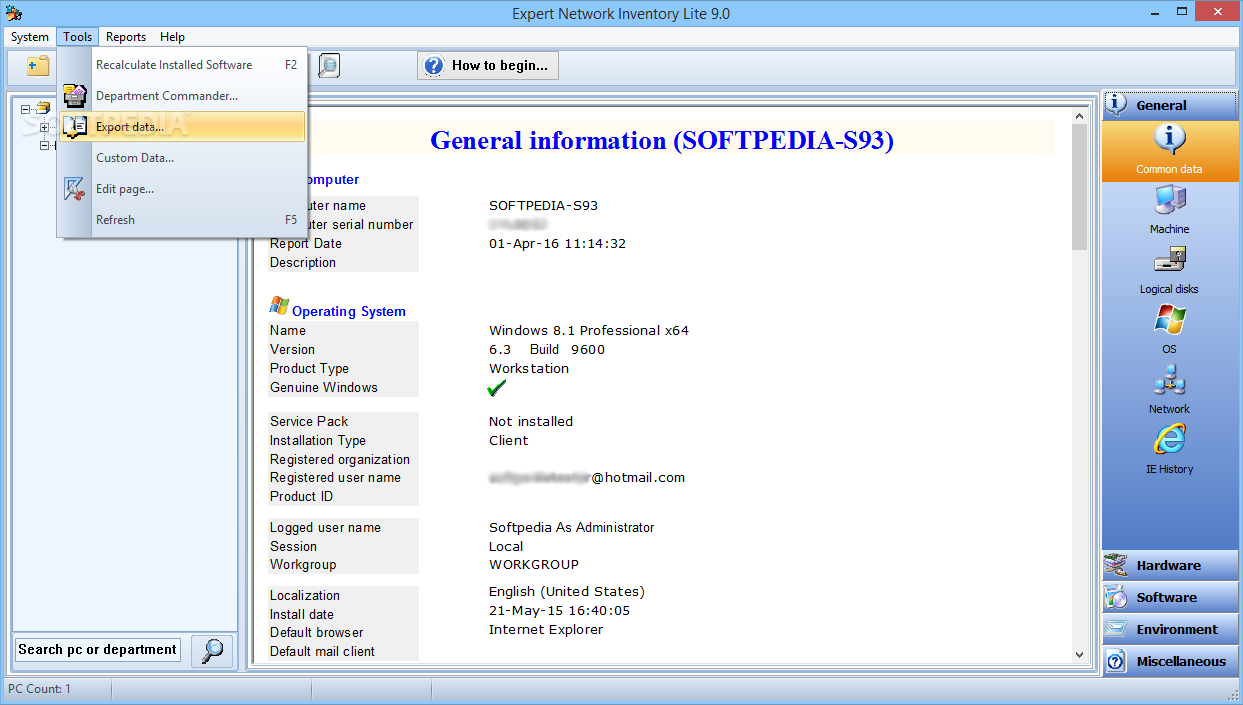Expand the Miscellaneous category panel
1243x705 pixels.
1169,661
